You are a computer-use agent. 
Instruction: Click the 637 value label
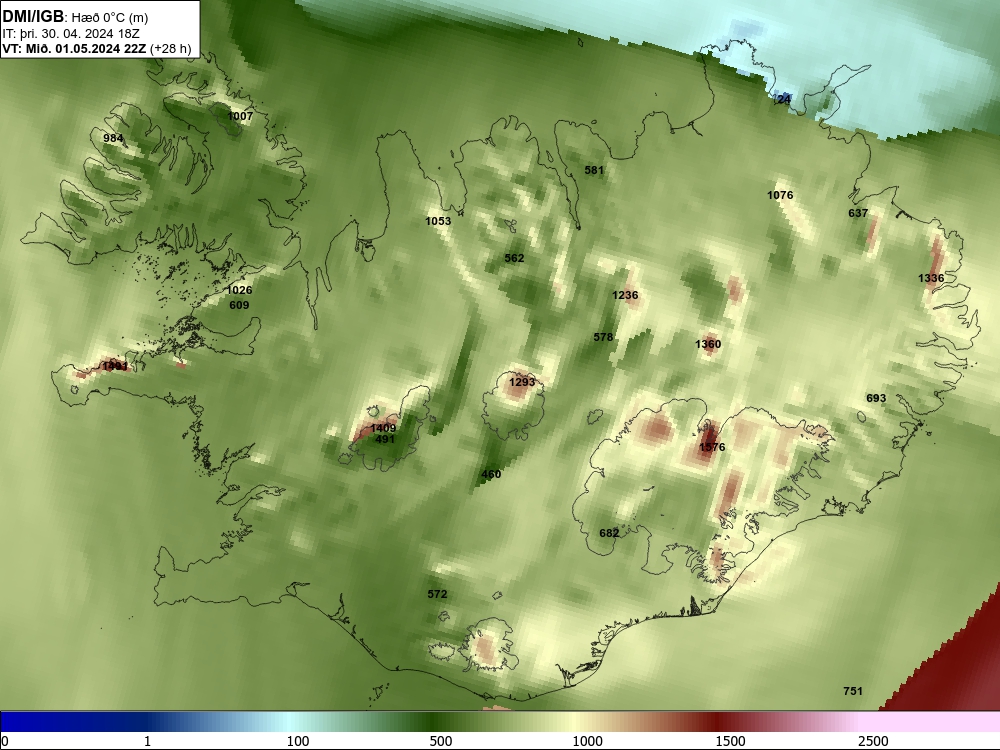coord(858,213)
